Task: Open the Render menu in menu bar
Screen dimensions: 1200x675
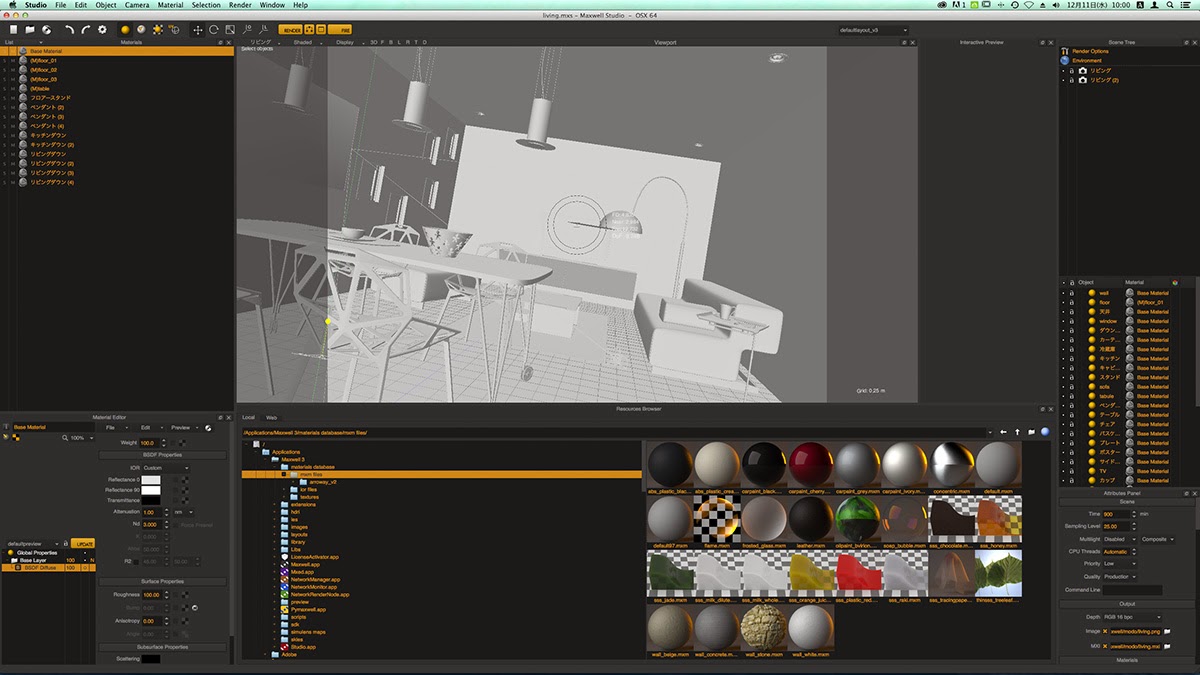Action: 240,5
